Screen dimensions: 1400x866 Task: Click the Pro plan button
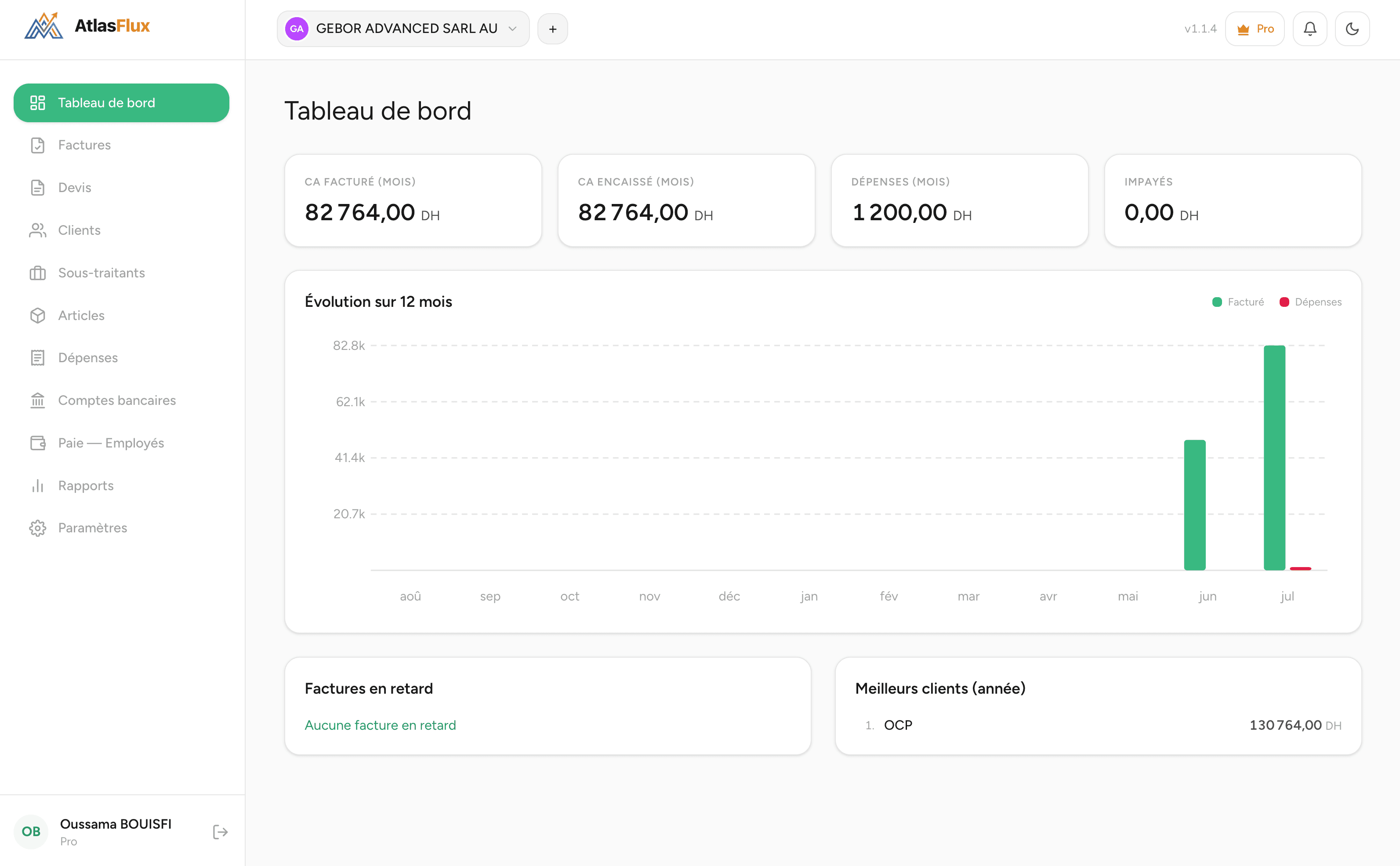[1255, 29]
